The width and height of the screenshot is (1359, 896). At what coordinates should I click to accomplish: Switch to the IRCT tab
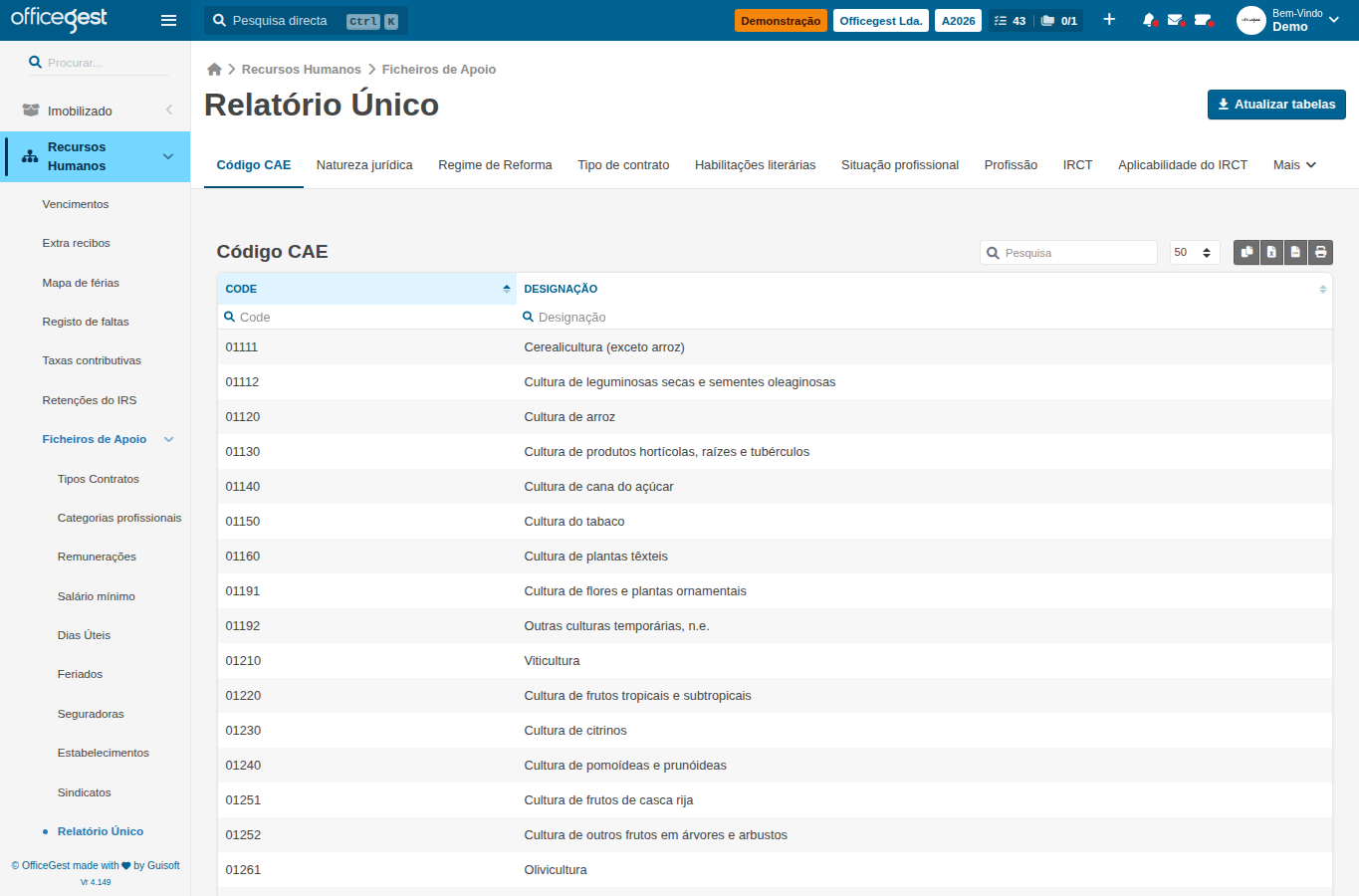[1077, 165]
